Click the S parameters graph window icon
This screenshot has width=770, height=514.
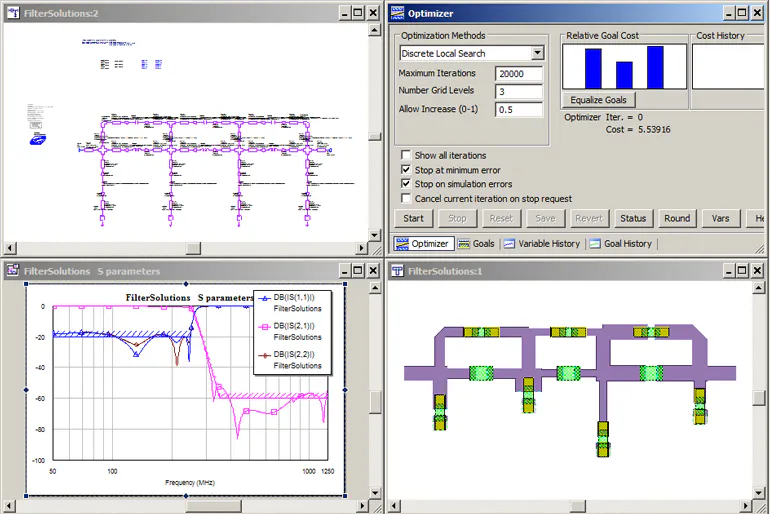[x=13, y=271]
